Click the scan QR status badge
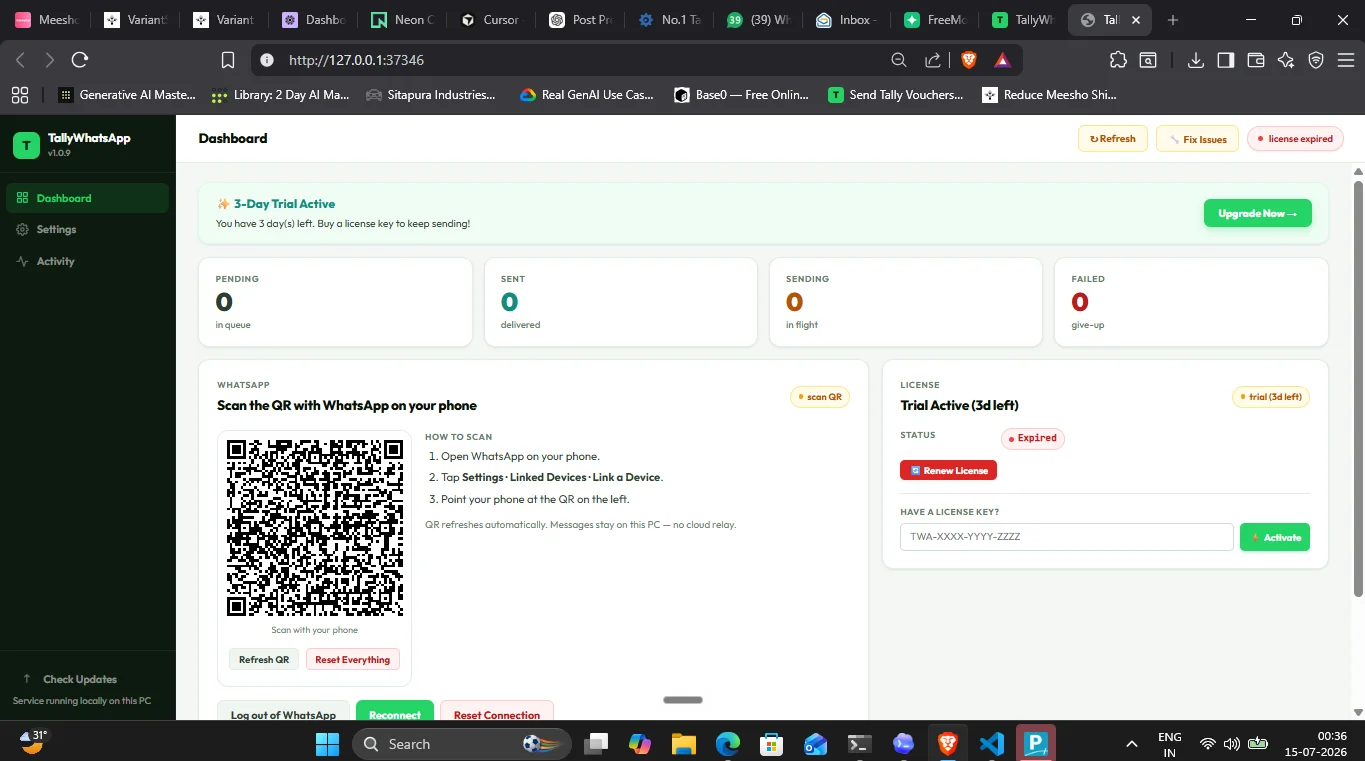Image resolution: width=1365 pixels, height=761 pixels. point(820,397)
